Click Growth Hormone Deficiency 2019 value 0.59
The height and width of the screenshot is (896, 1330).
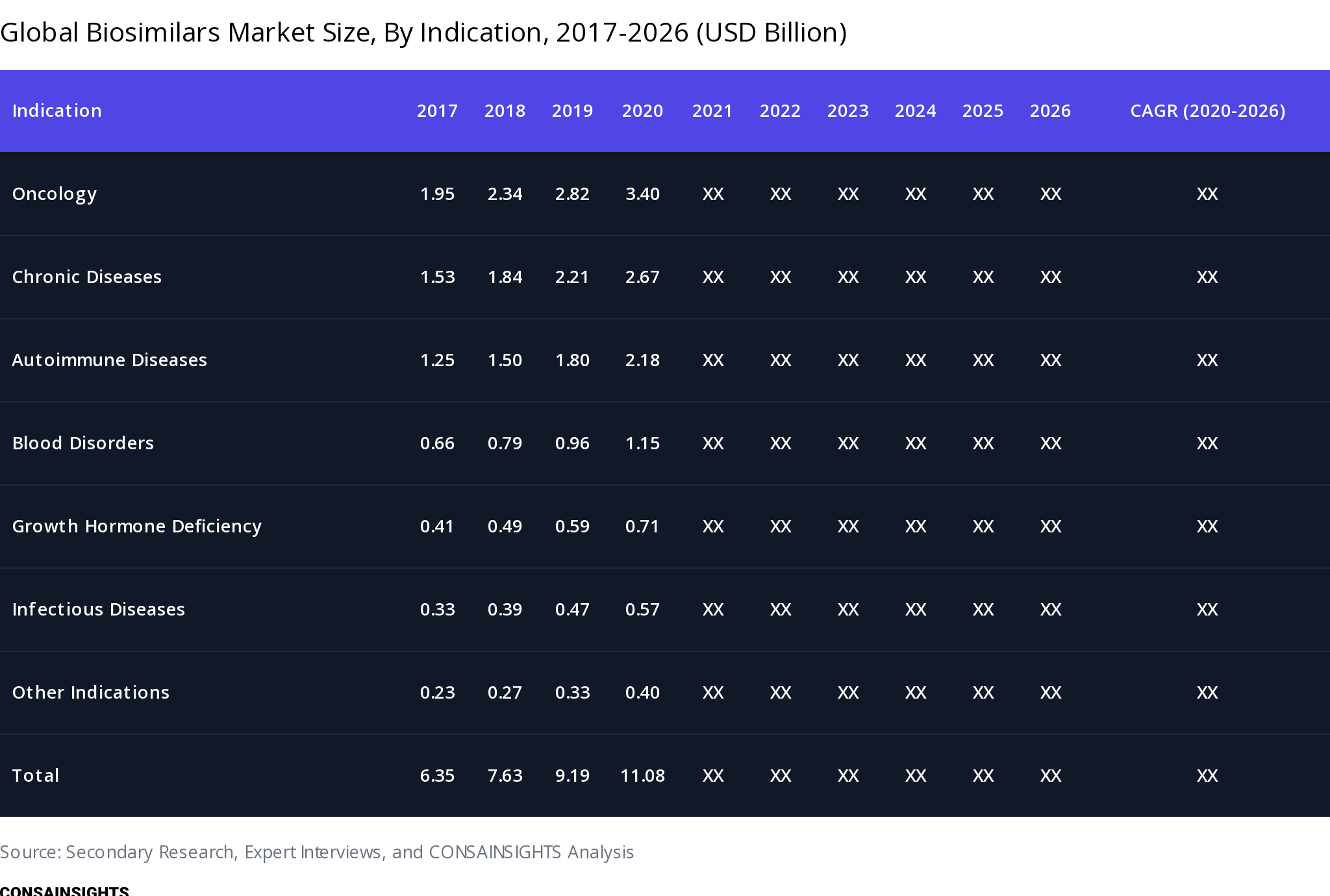573,527
